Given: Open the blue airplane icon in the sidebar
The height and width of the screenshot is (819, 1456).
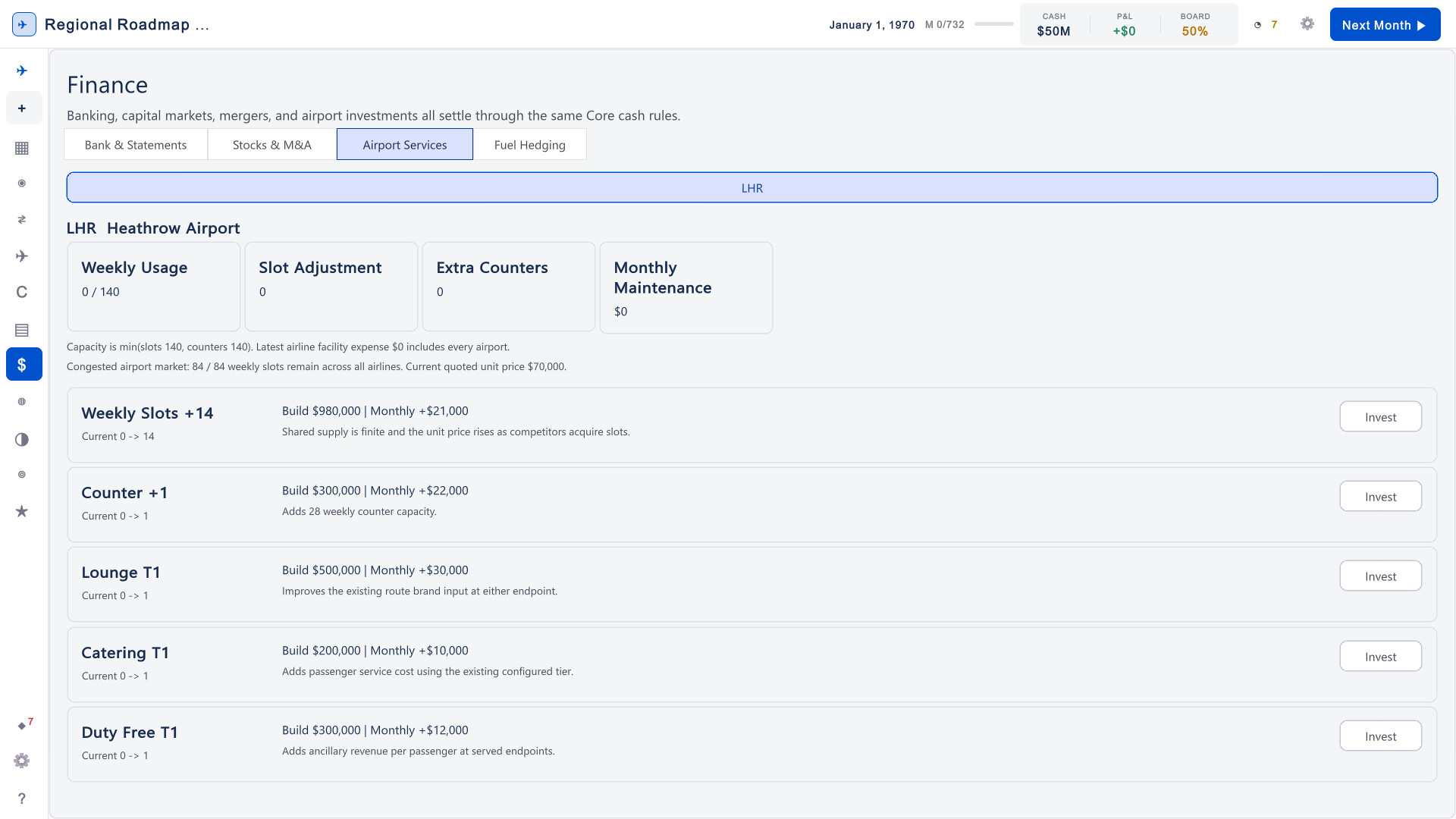Looking at the screenshot, I should (22, 71).
